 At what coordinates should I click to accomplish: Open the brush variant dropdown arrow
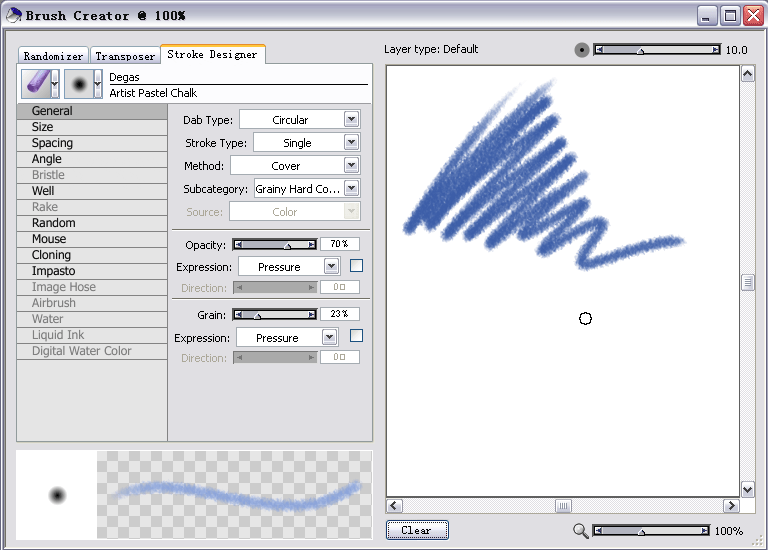pos(98,84)
